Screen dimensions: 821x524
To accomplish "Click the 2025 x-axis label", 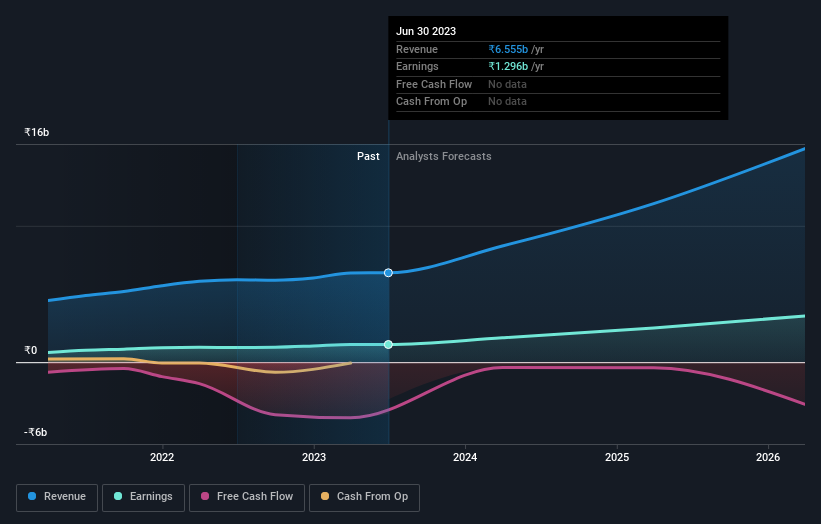I will tap(617, 457).
